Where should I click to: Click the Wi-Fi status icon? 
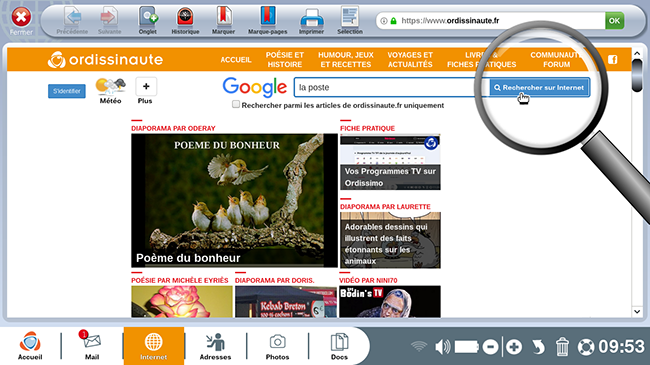(x=419, y=346)
